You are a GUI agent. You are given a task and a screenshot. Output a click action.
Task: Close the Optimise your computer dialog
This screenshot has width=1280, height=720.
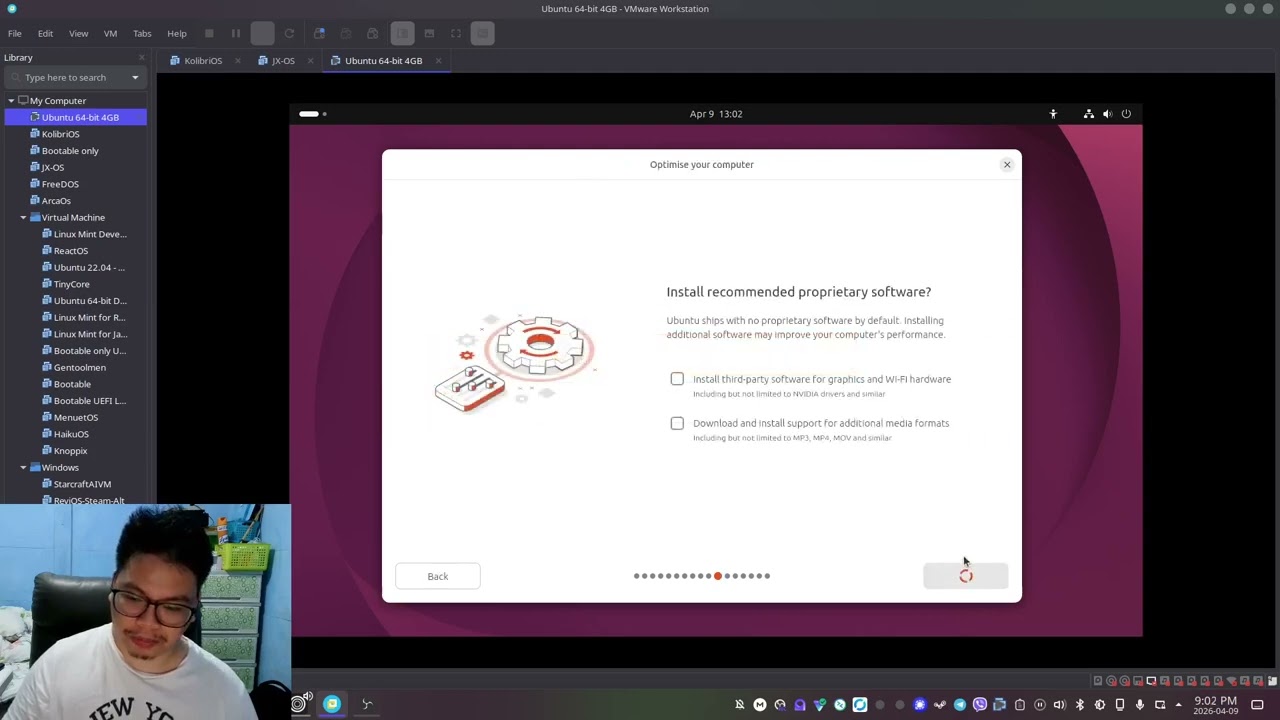coord(1007,165)
